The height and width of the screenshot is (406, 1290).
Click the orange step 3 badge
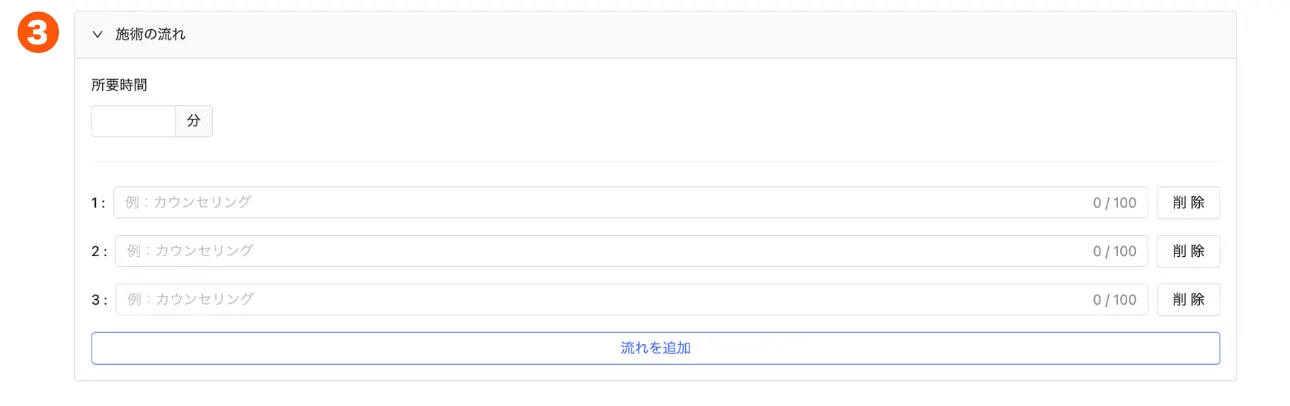click(x=39, y=34)
